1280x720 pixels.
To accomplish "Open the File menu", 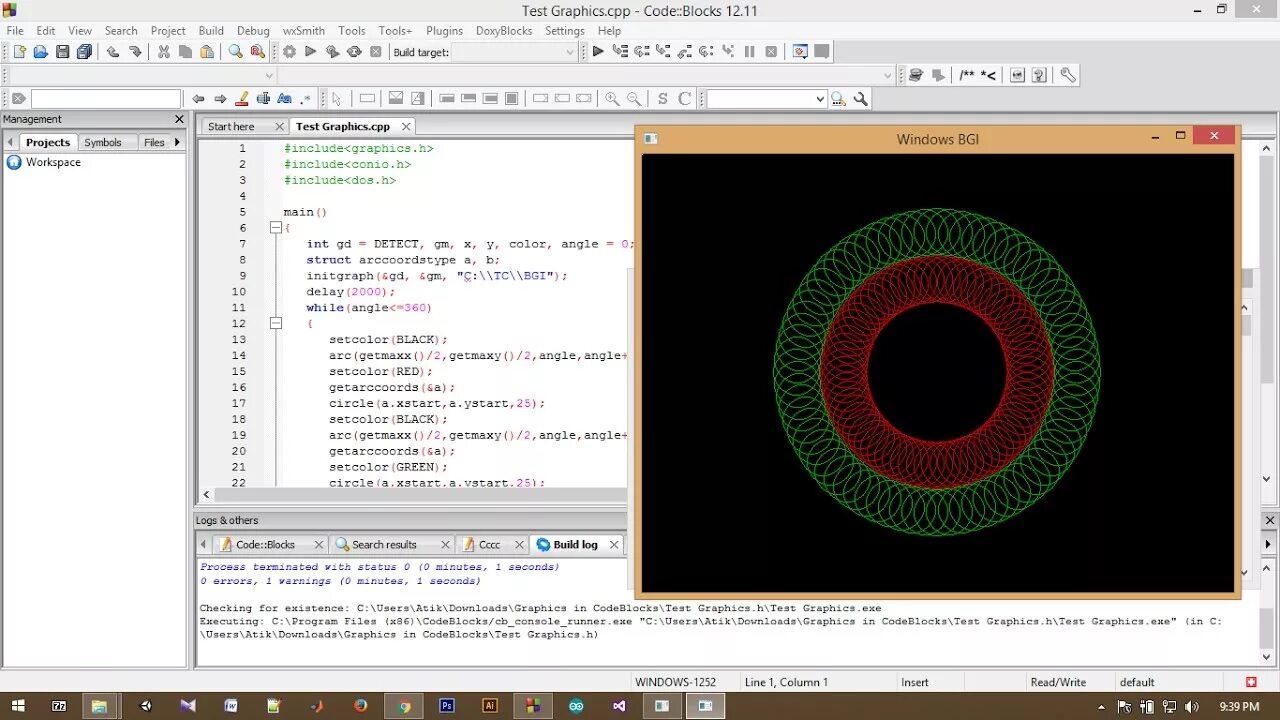I will (15, 31).
